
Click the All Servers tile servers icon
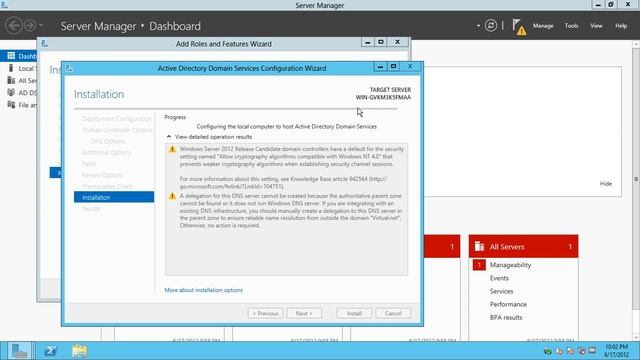pyautogui.click(x=479, y=247)
